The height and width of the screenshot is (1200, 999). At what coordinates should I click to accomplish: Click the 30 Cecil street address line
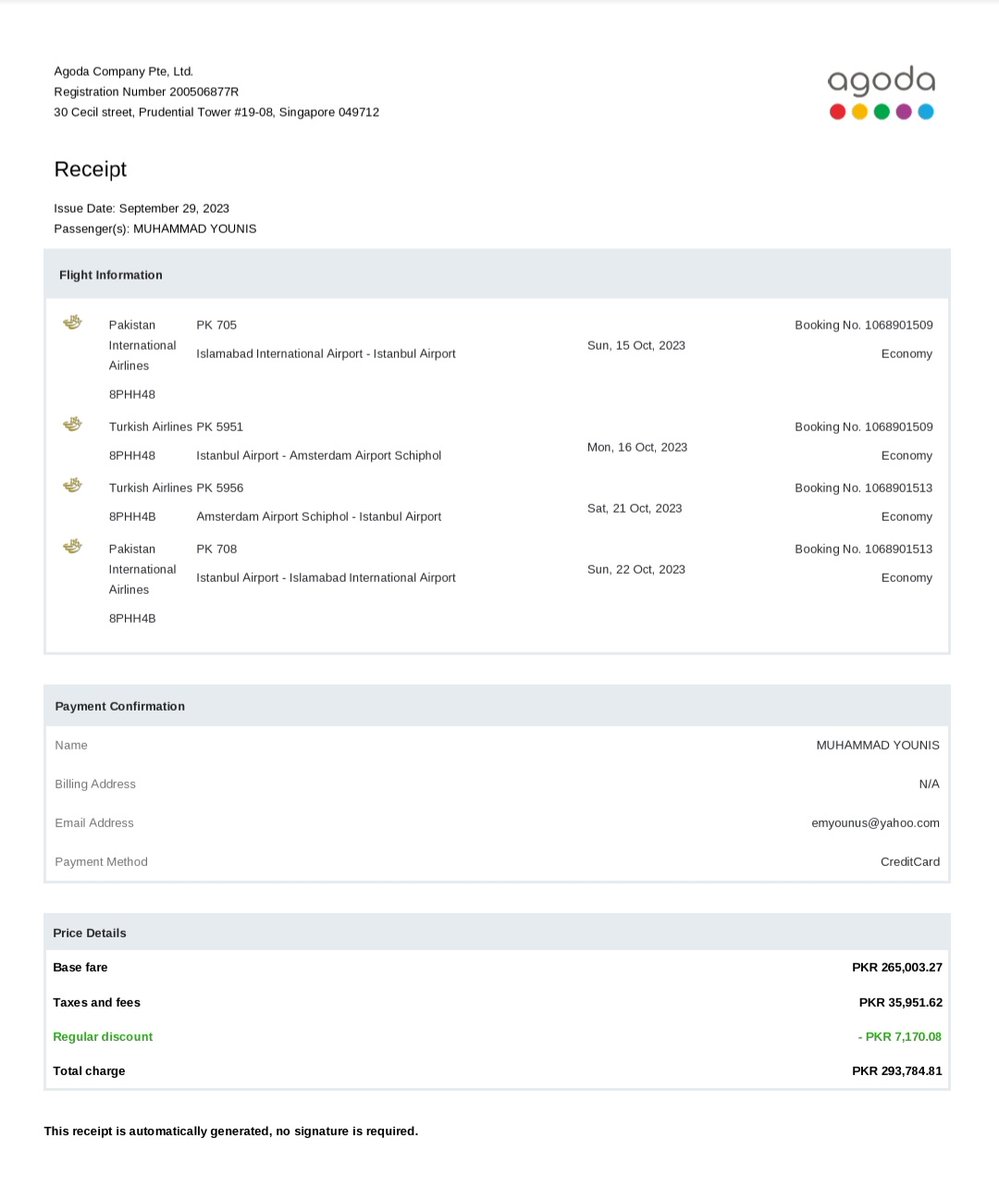point(216,112)
